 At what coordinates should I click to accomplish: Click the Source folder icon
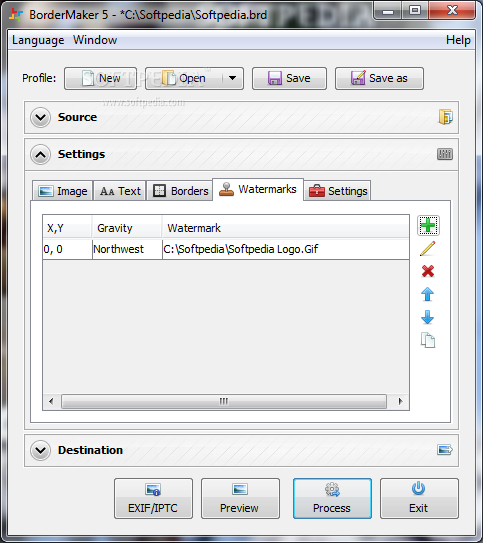click(446, 117)
